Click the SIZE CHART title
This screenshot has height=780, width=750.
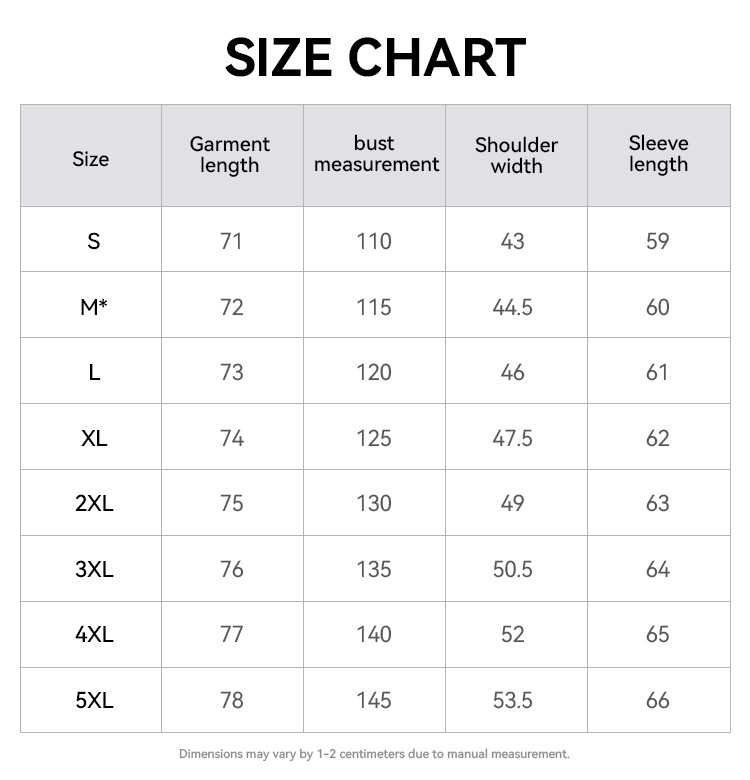coord(375,57)
